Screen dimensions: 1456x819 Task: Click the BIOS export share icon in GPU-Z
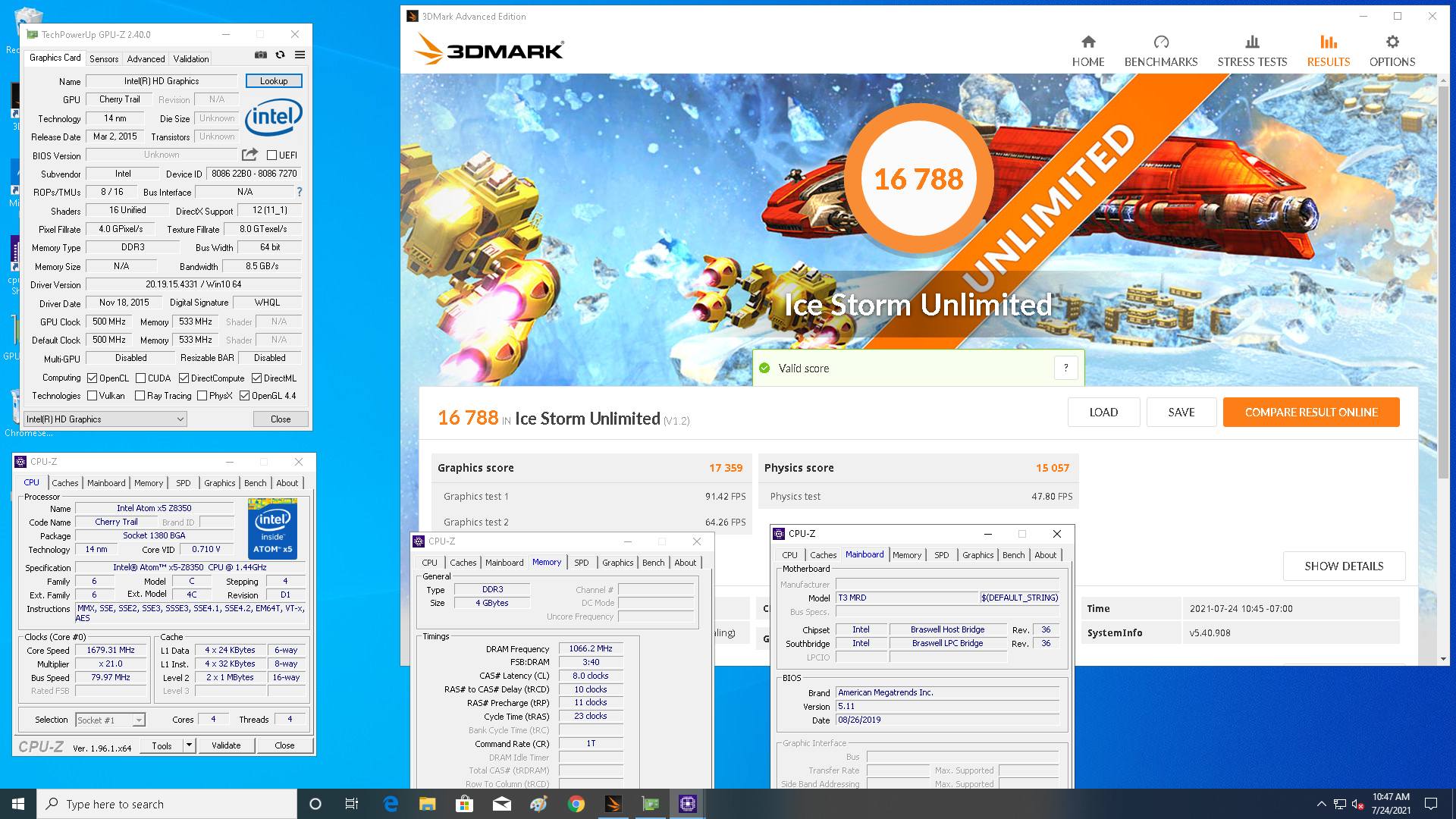click(249, 155)
